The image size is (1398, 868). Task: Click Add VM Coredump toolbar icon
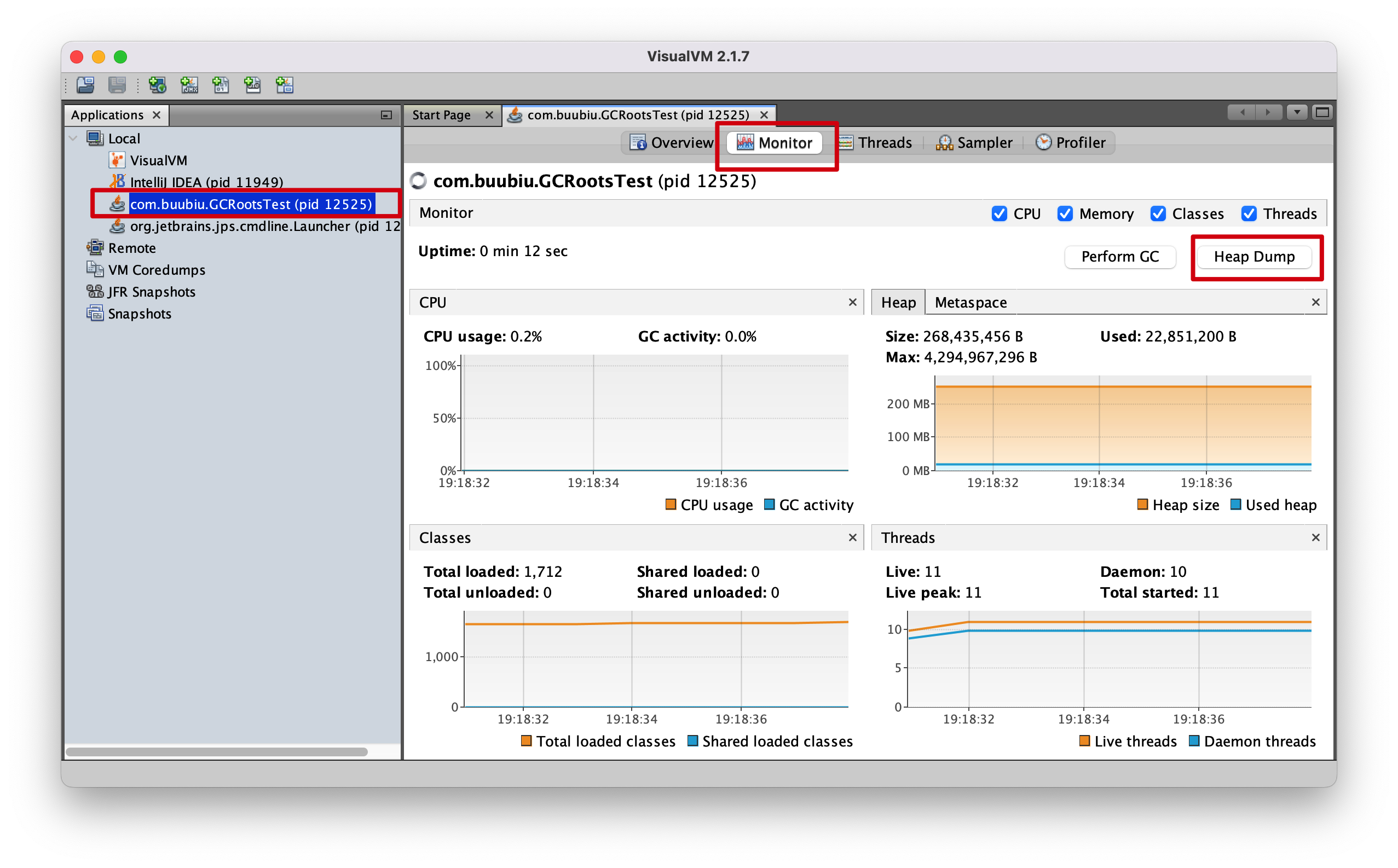coord(221,85)
